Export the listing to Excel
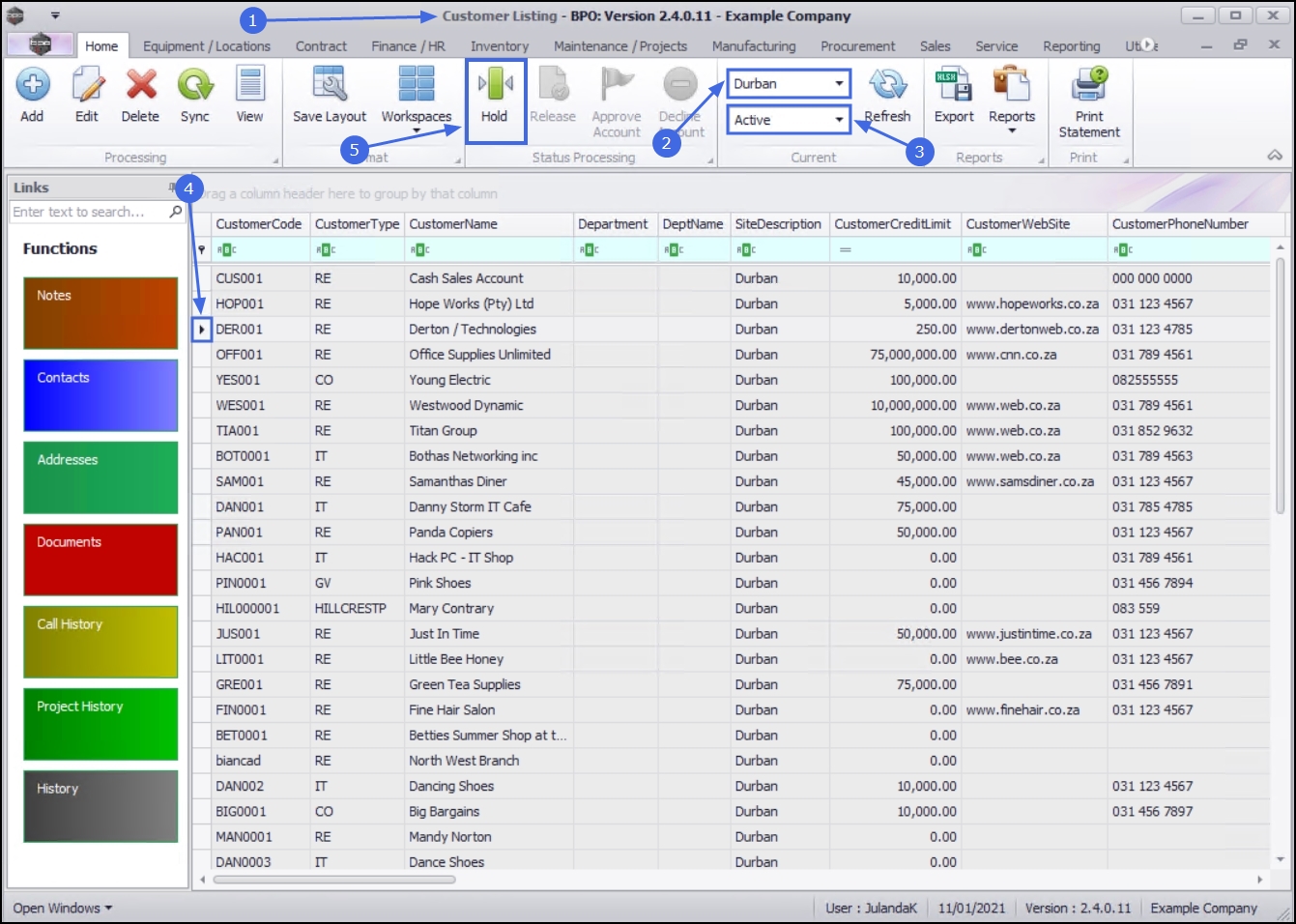This screenshot has width=1296, height=924. (x=954, y=84)
